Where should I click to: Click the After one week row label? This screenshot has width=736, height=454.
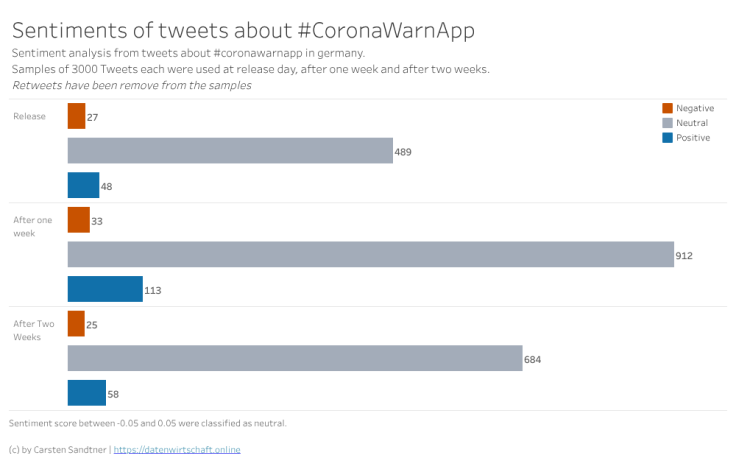pyautogui.click(x=31, y=226)
